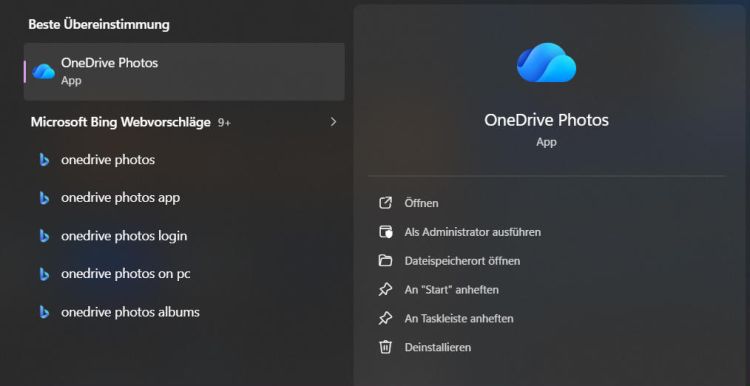Click the Bing icon beside 'onedrive photos login'
Viewport: 750px width, 386px height.
[x=44, y=236]
